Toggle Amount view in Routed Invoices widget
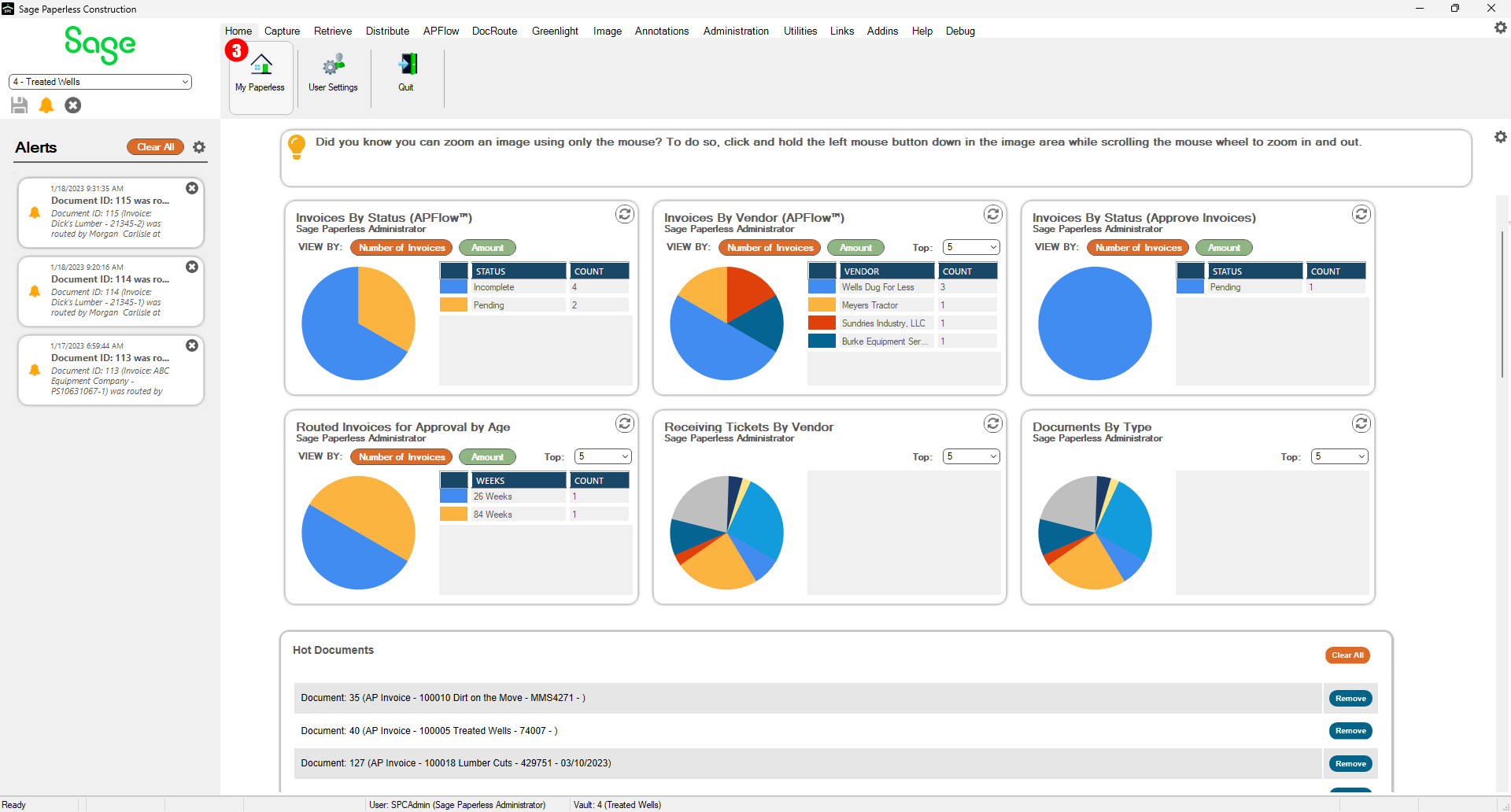The width and height of the screenshot is (1511, 812). (487, 457)
